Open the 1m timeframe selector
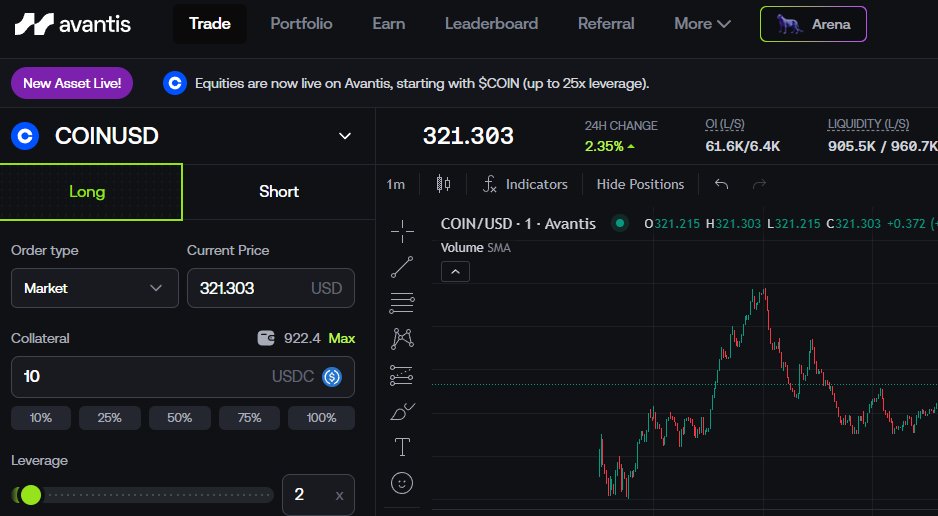This screenshot has width=938, height=516. coord(395,184)
